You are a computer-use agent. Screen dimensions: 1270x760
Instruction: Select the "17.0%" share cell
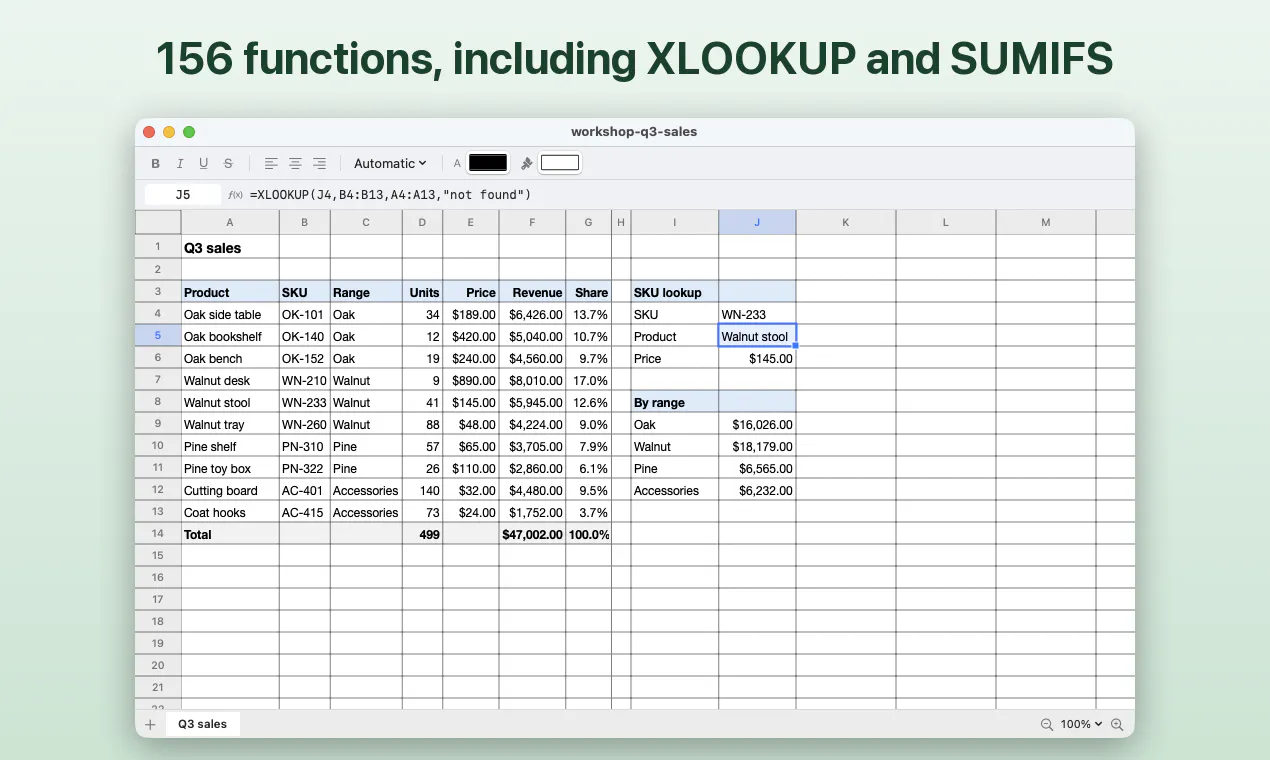coord(589,380)
